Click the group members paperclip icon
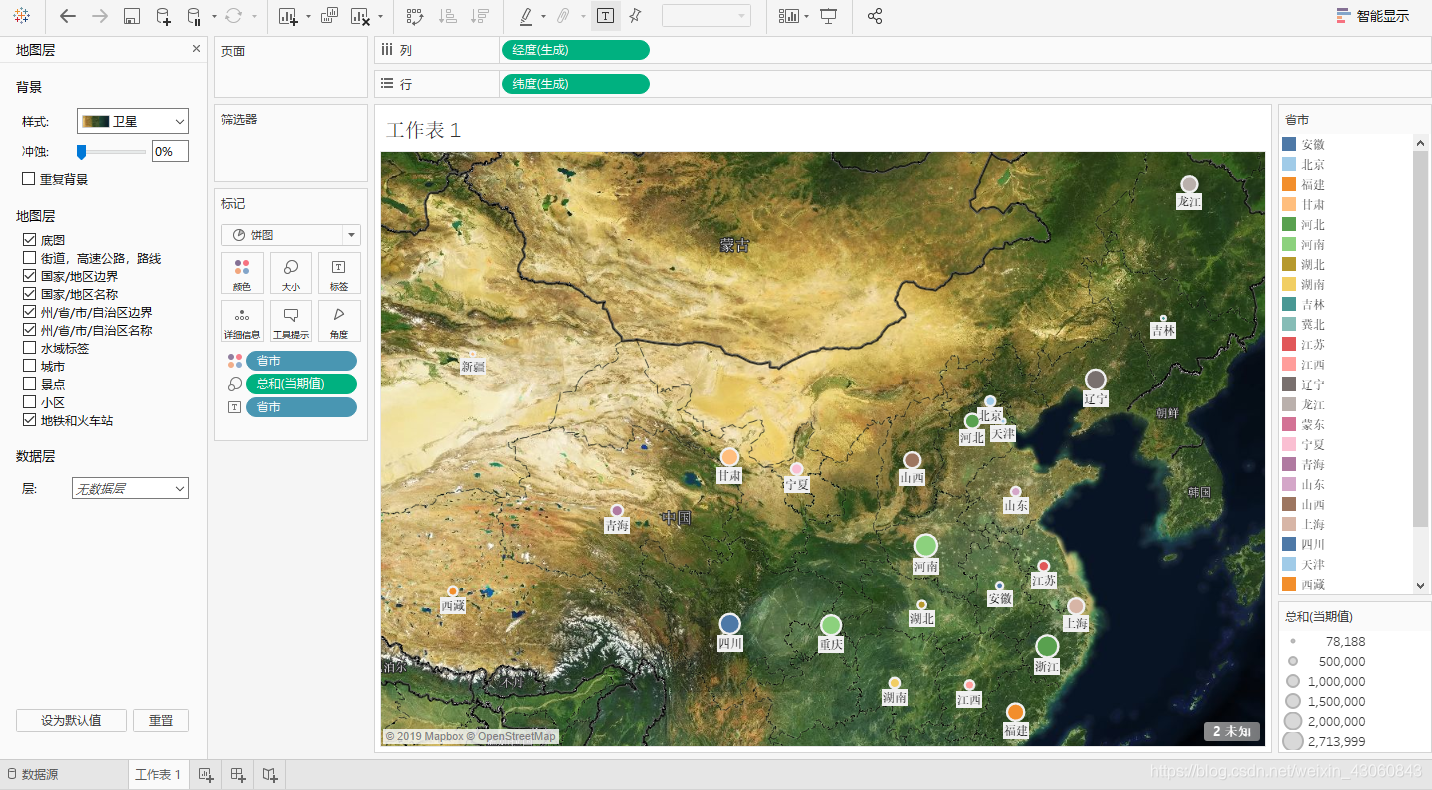This screenshot has height=790, width=1432. pos(565,16)
